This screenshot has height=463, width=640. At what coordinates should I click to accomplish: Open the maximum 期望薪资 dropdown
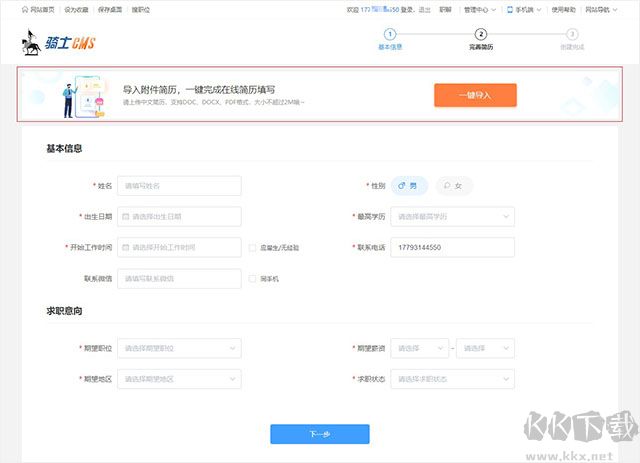(485, 348)
